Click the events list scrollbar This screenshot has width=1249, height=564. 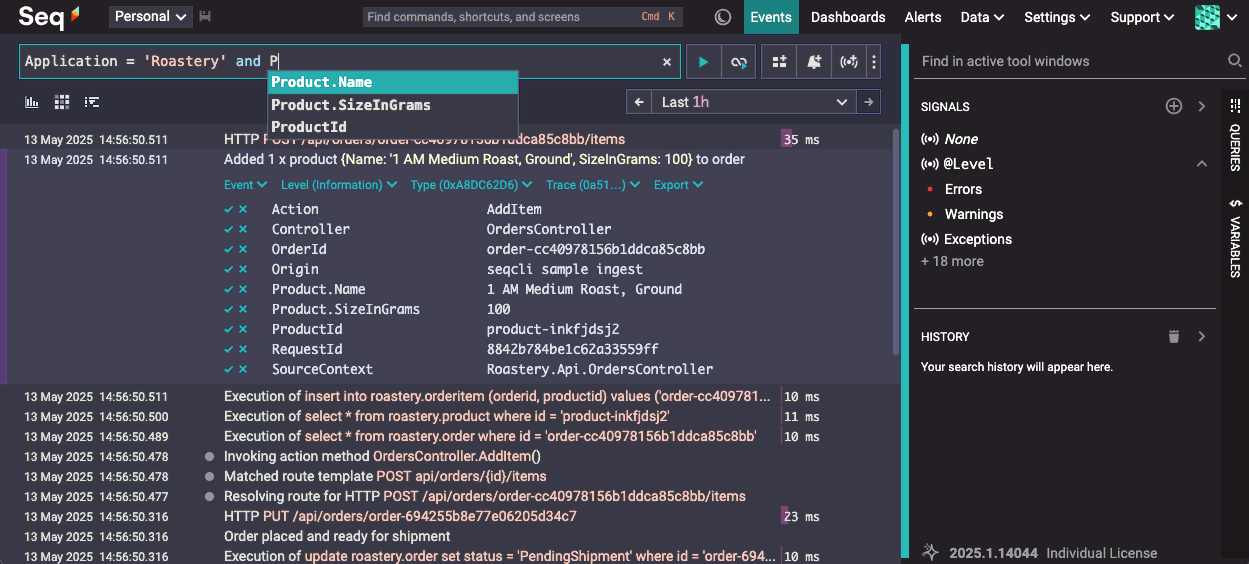coord(896,241)
